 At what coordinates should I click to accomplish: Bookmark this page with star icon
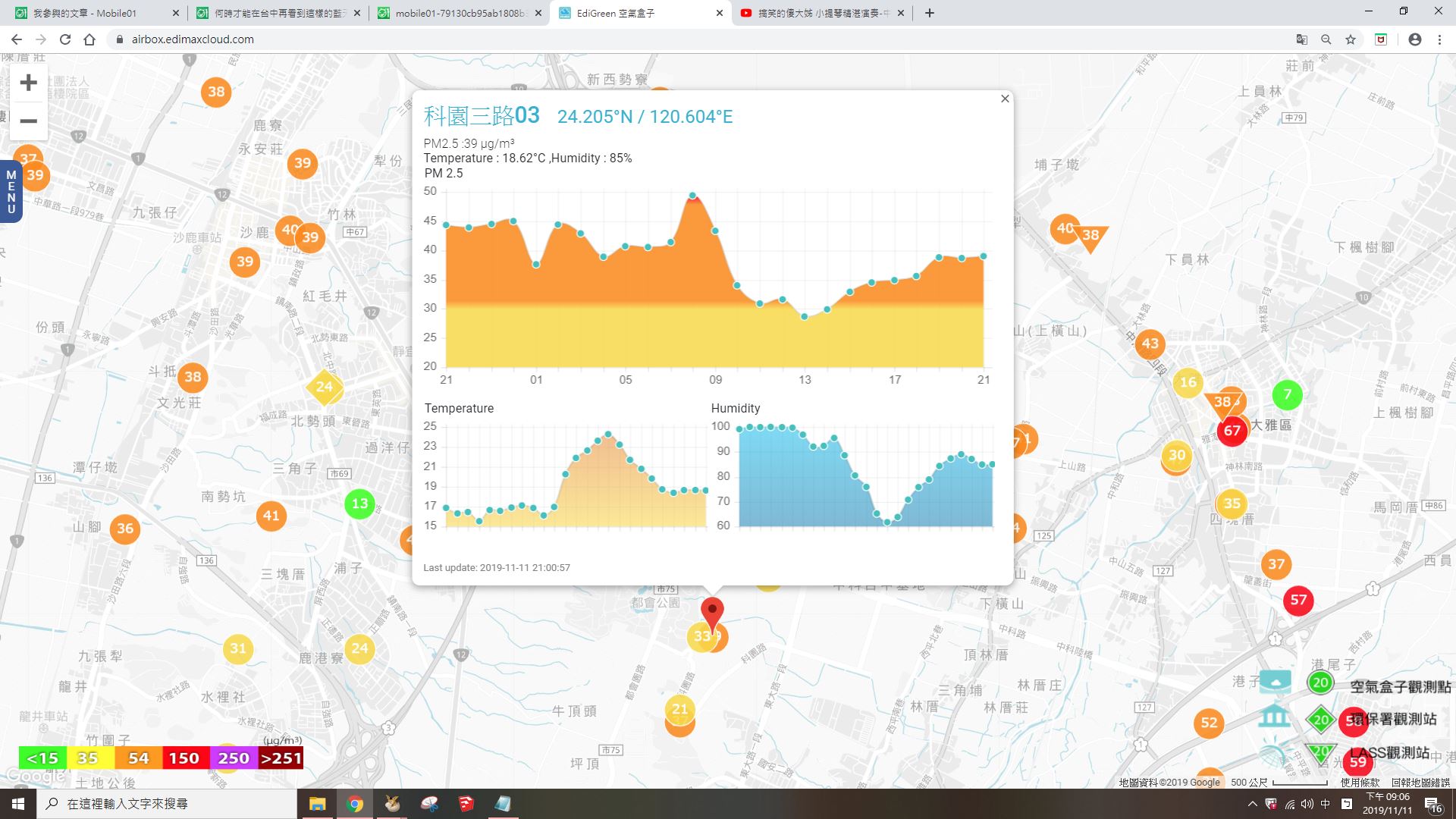click(1351, 39)
